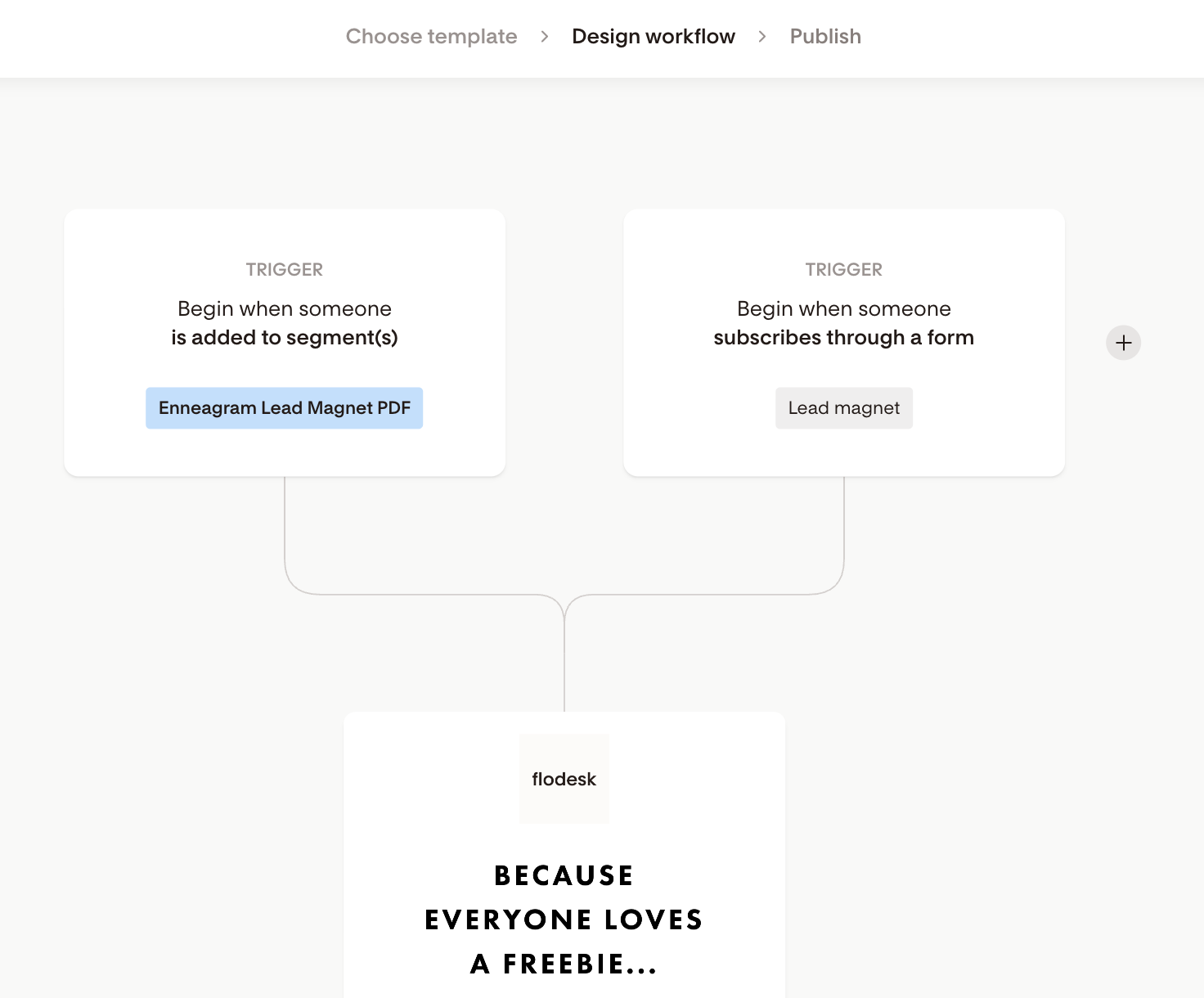Click "Begin when someone" in the form trigger
1204x998 pixels.
pyautogui.click(x=844, y=309)
